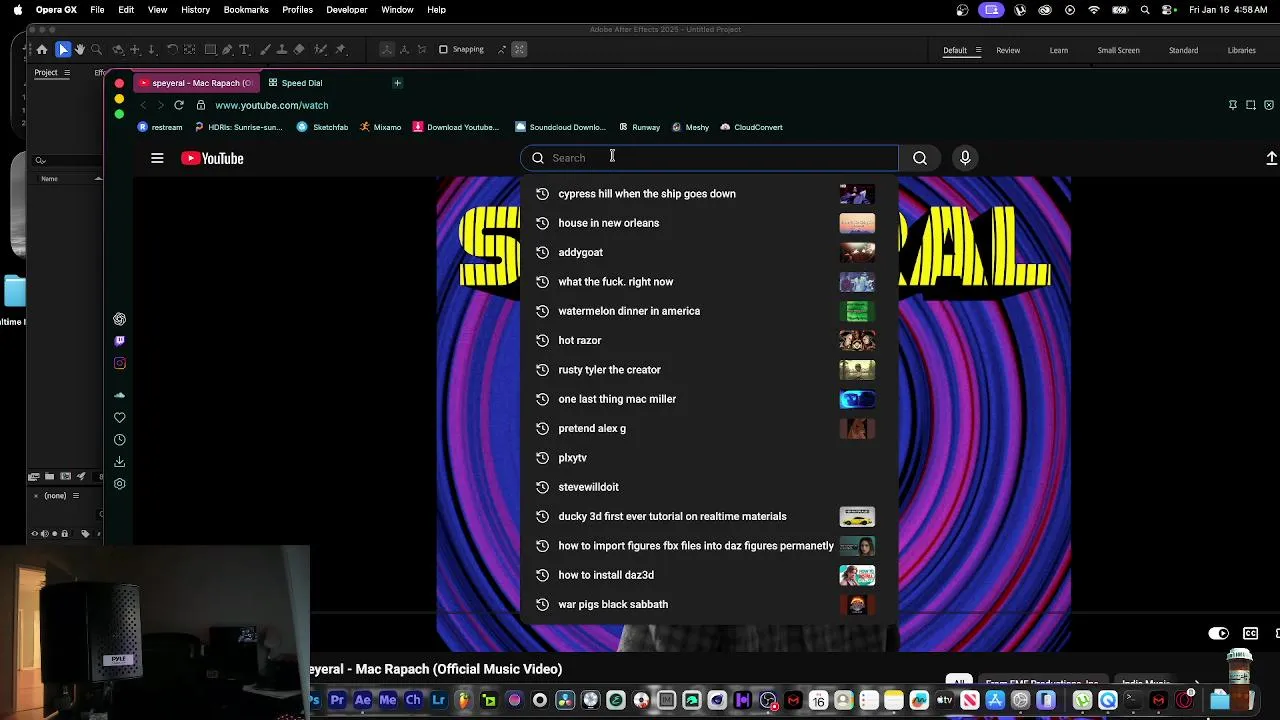Open the heart icon in Opera sidebar
This screenshot has height=720, width=1280.
click(x=120, y=418)
